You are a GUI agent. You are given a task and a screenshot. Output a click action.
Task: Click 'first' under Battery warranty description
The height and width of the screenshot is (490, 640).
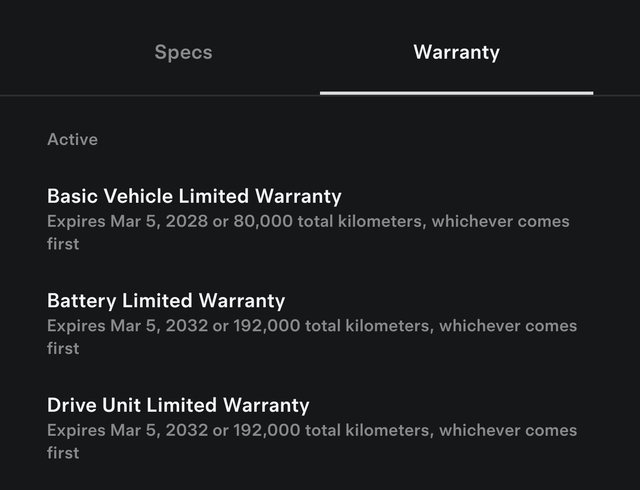click(63, 349)
